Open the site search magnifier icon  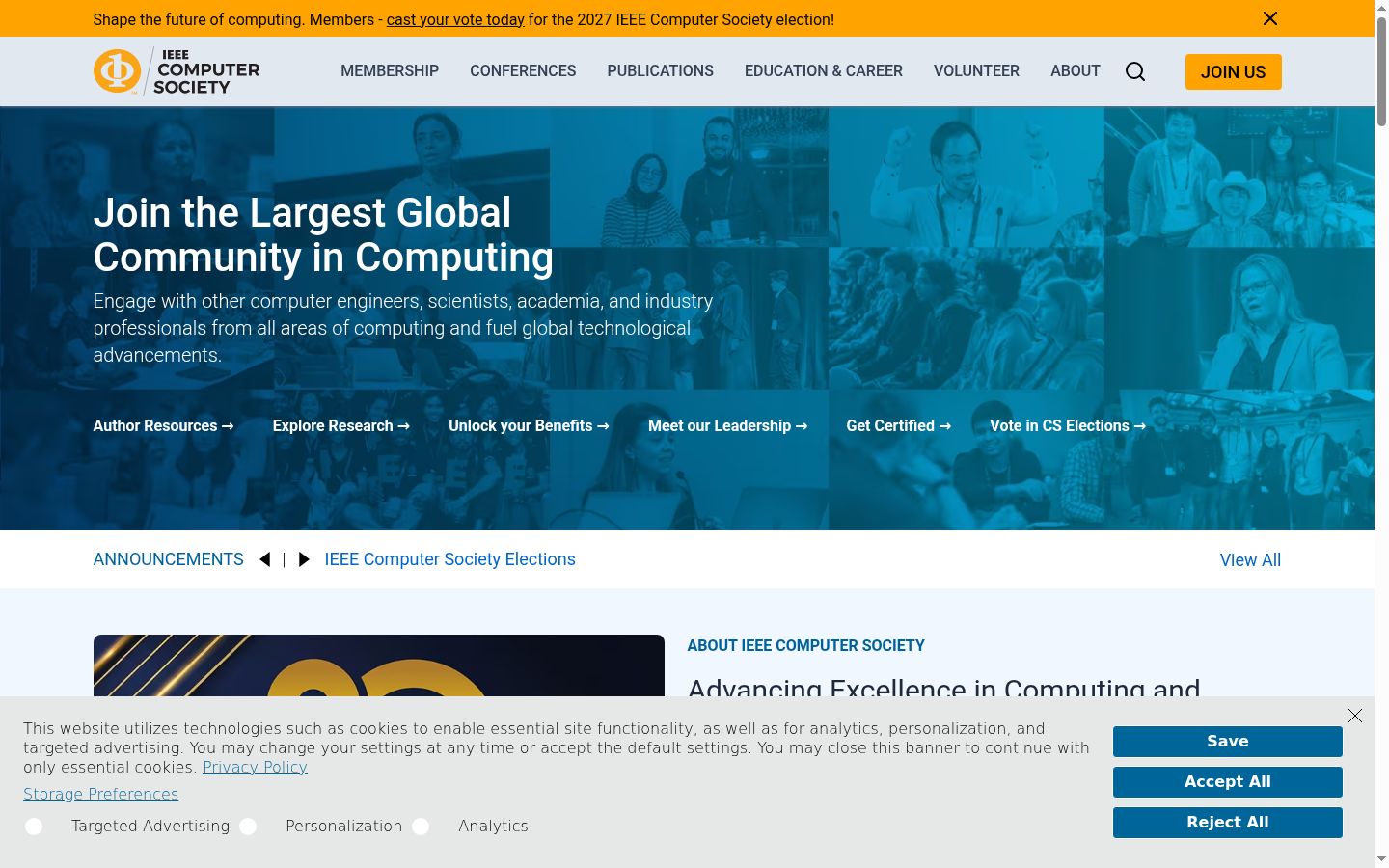(1135, 71)
